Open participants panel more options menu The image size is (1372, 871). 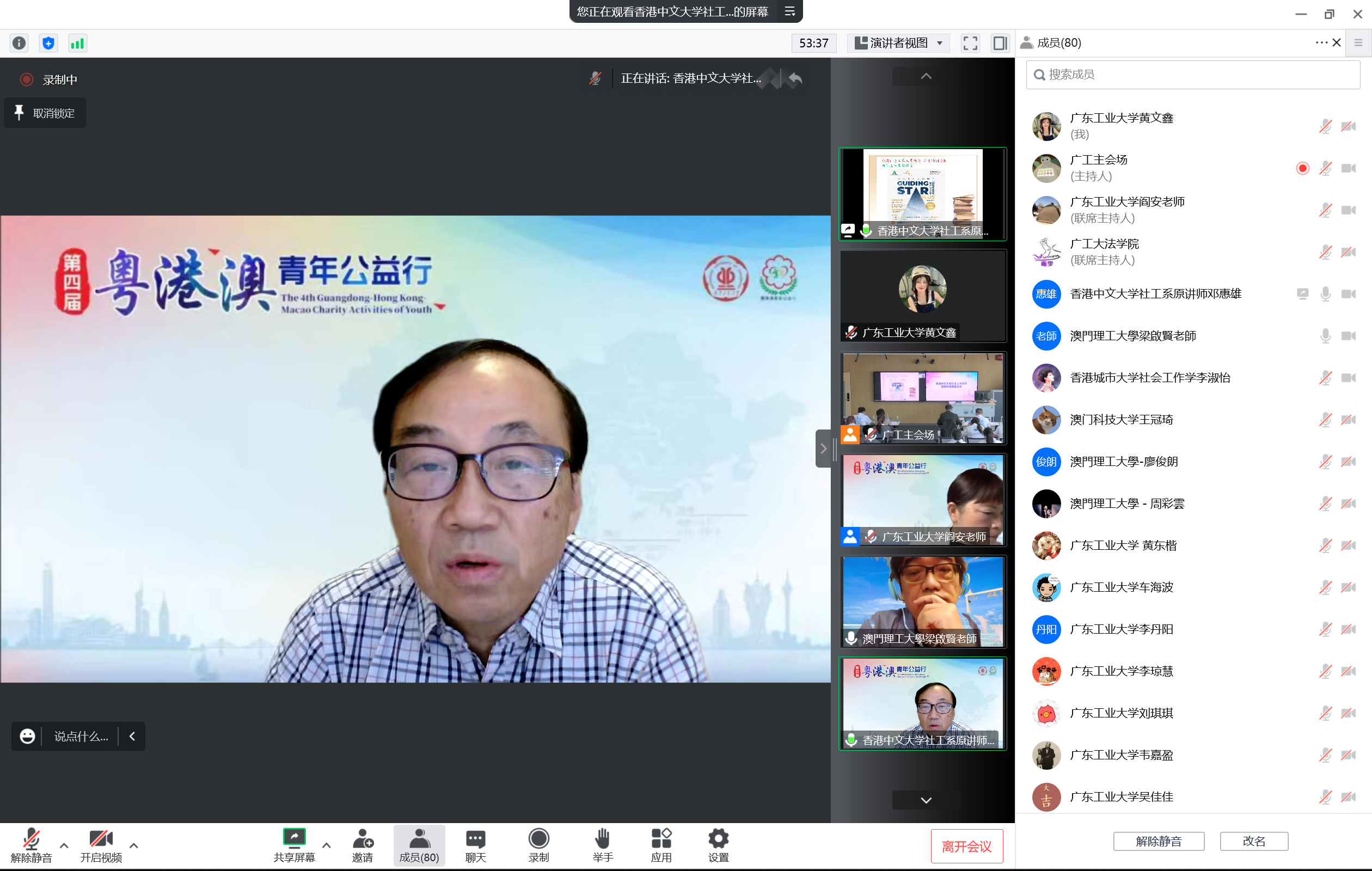pos(1321,42)
